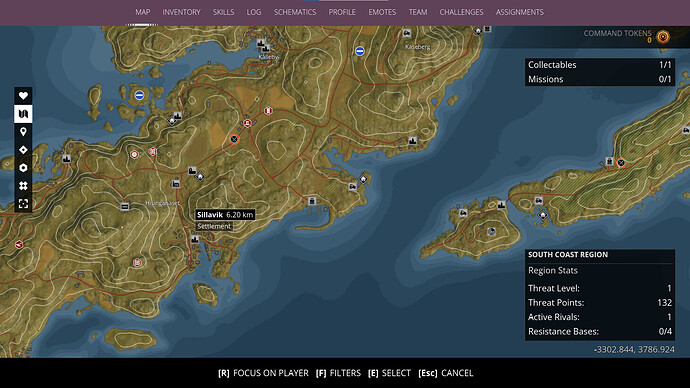Click orange rival marker on eastern island

coord(621,163)
